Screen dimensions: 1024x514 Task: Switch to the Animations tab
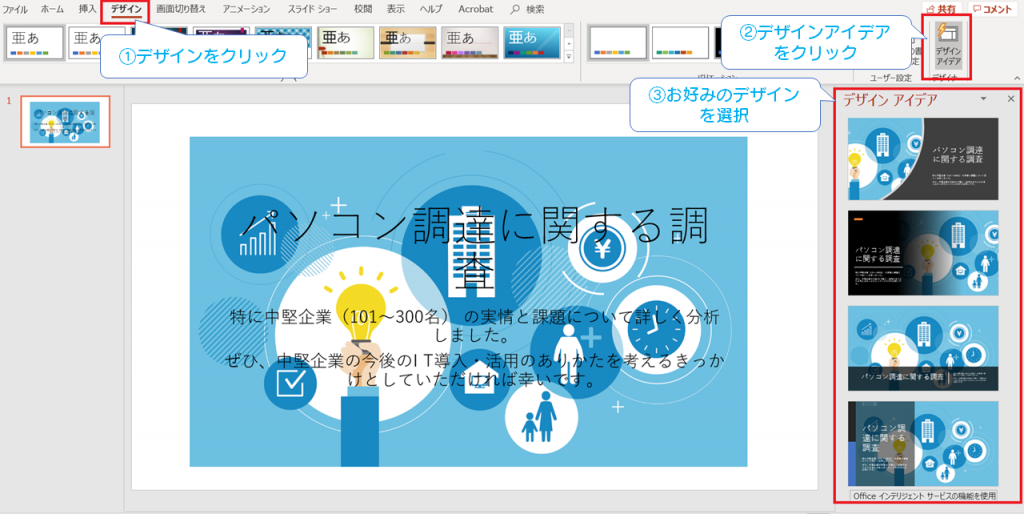pyautogui.click(x=246, y=9)
